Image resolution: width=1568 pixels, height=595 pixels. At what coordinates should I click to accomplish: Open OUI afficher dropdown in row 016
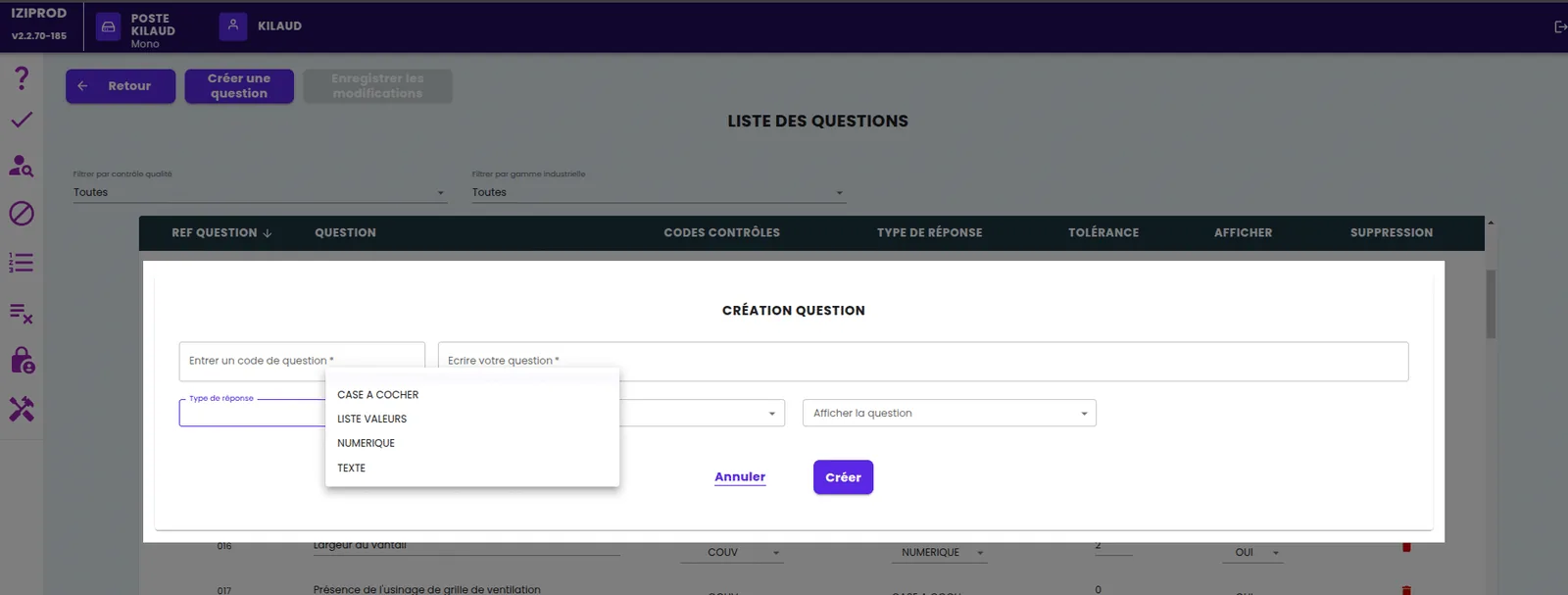pos(1253,553)
